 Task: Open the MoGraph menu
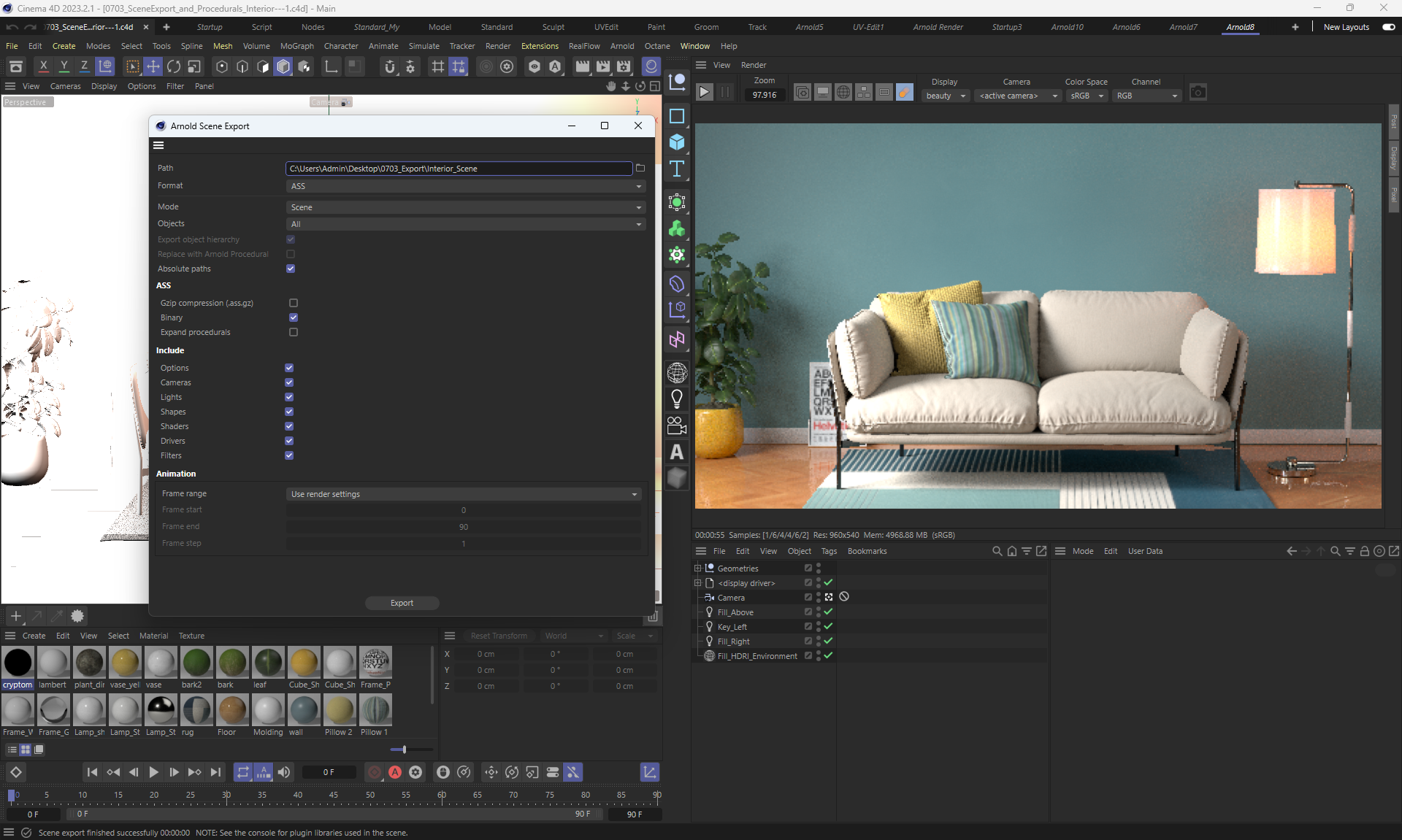(296, 46)
